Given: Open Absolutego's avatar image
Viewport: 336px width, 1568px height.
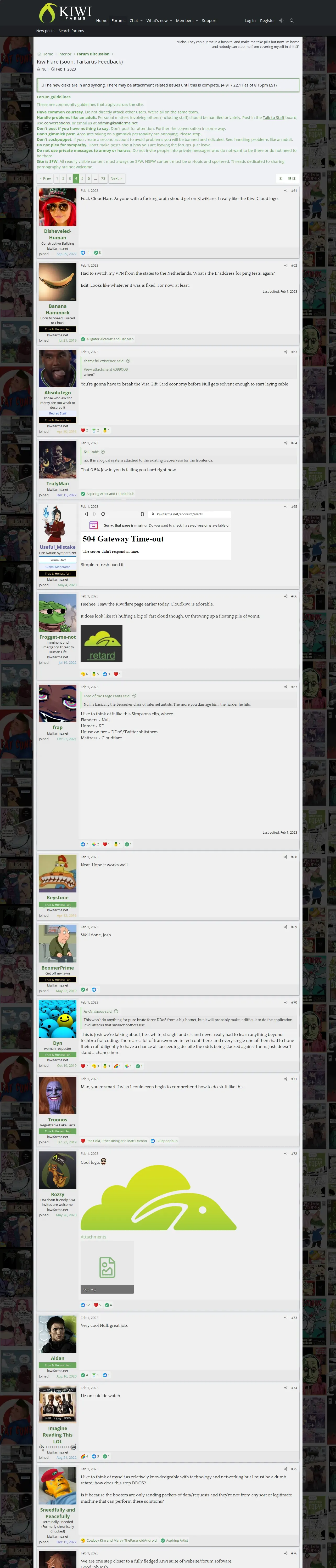Looking at the screenshot, I should pos(57,368).
